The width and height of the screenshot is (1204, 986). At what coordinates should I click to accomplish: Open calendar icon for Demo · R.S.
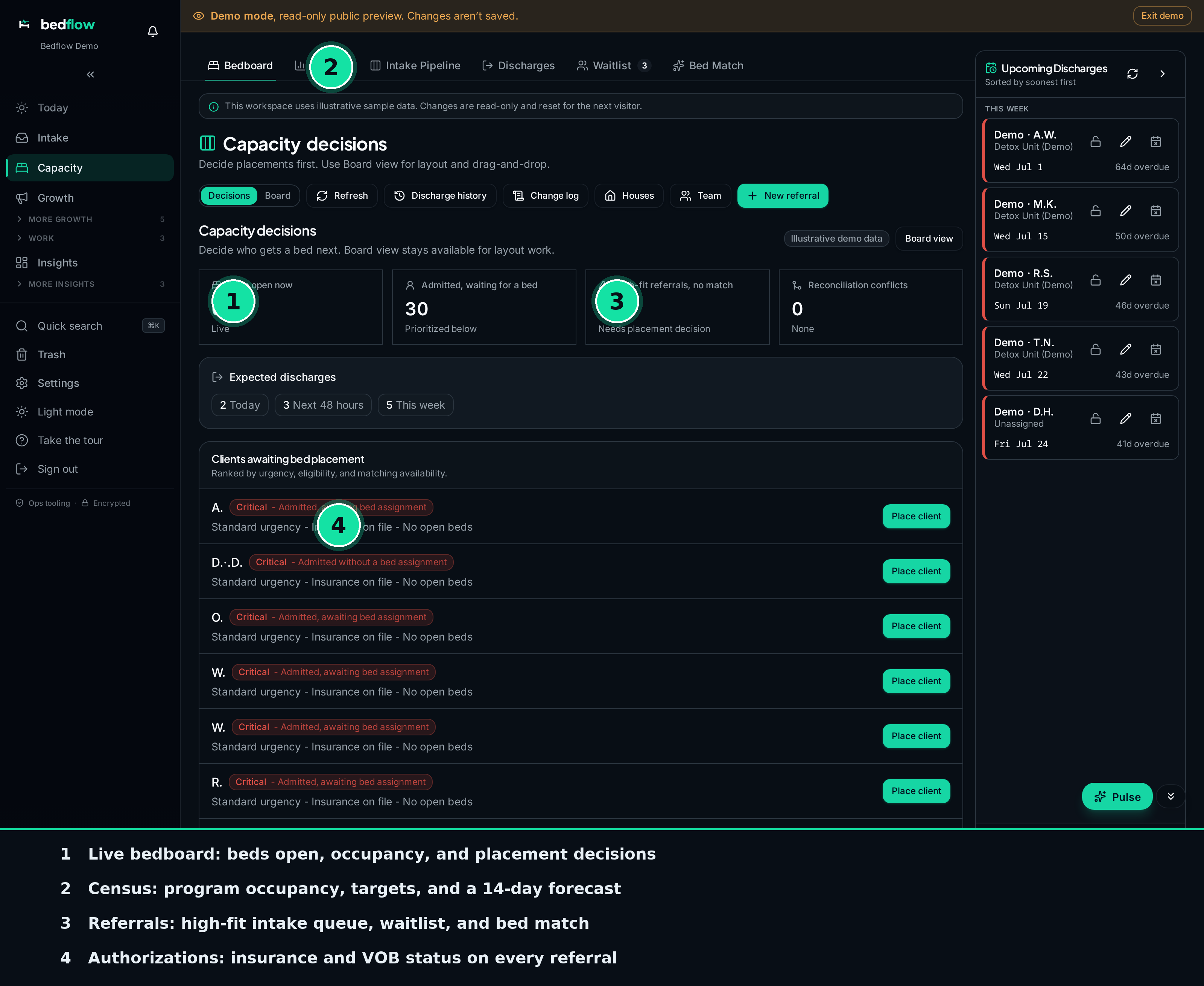pos(1156,280)
